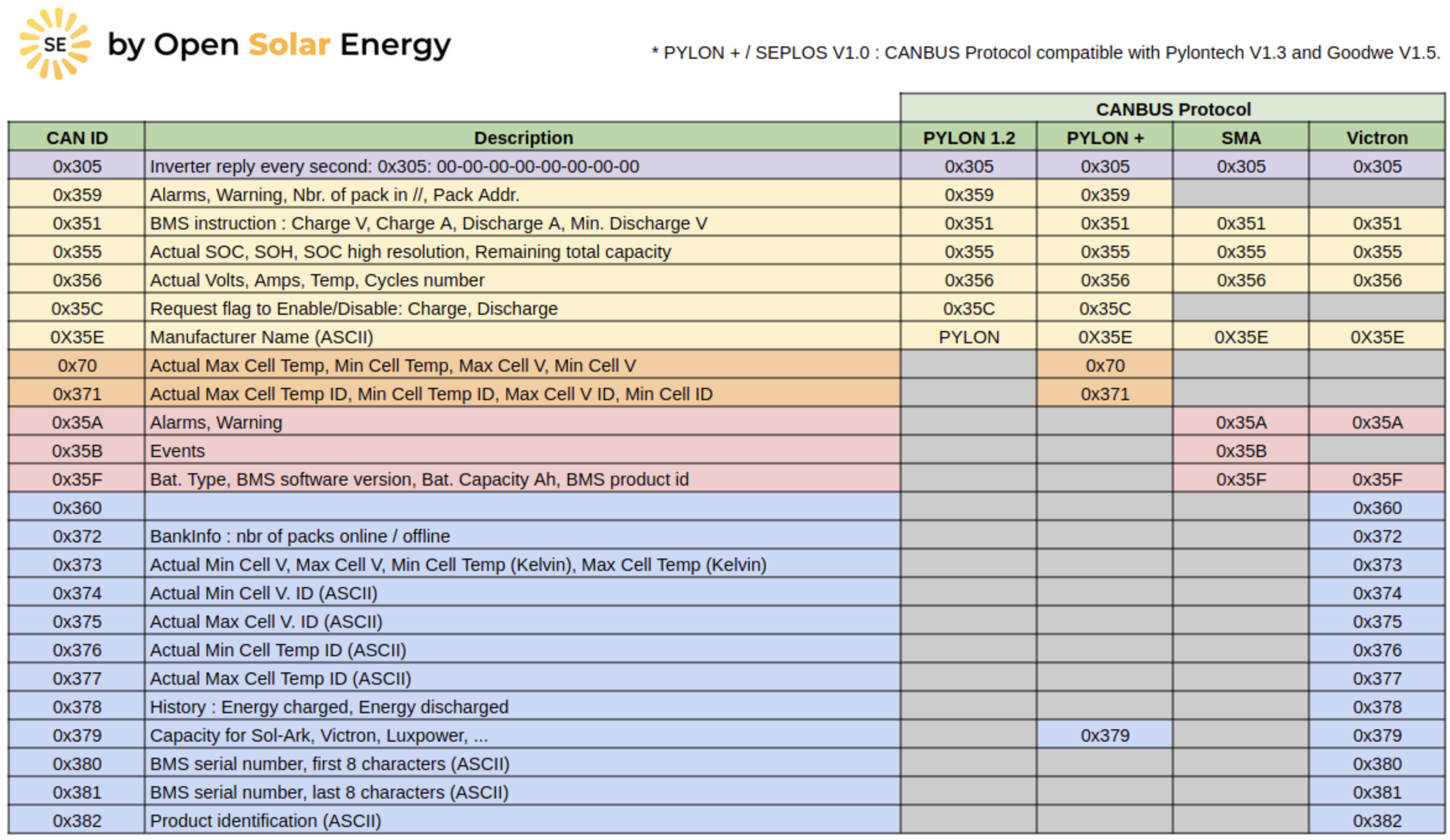Select the 'BMS instruction : Charge V' description
Image resolution: width=1450 pixels, height=840 pixels.
523,223
